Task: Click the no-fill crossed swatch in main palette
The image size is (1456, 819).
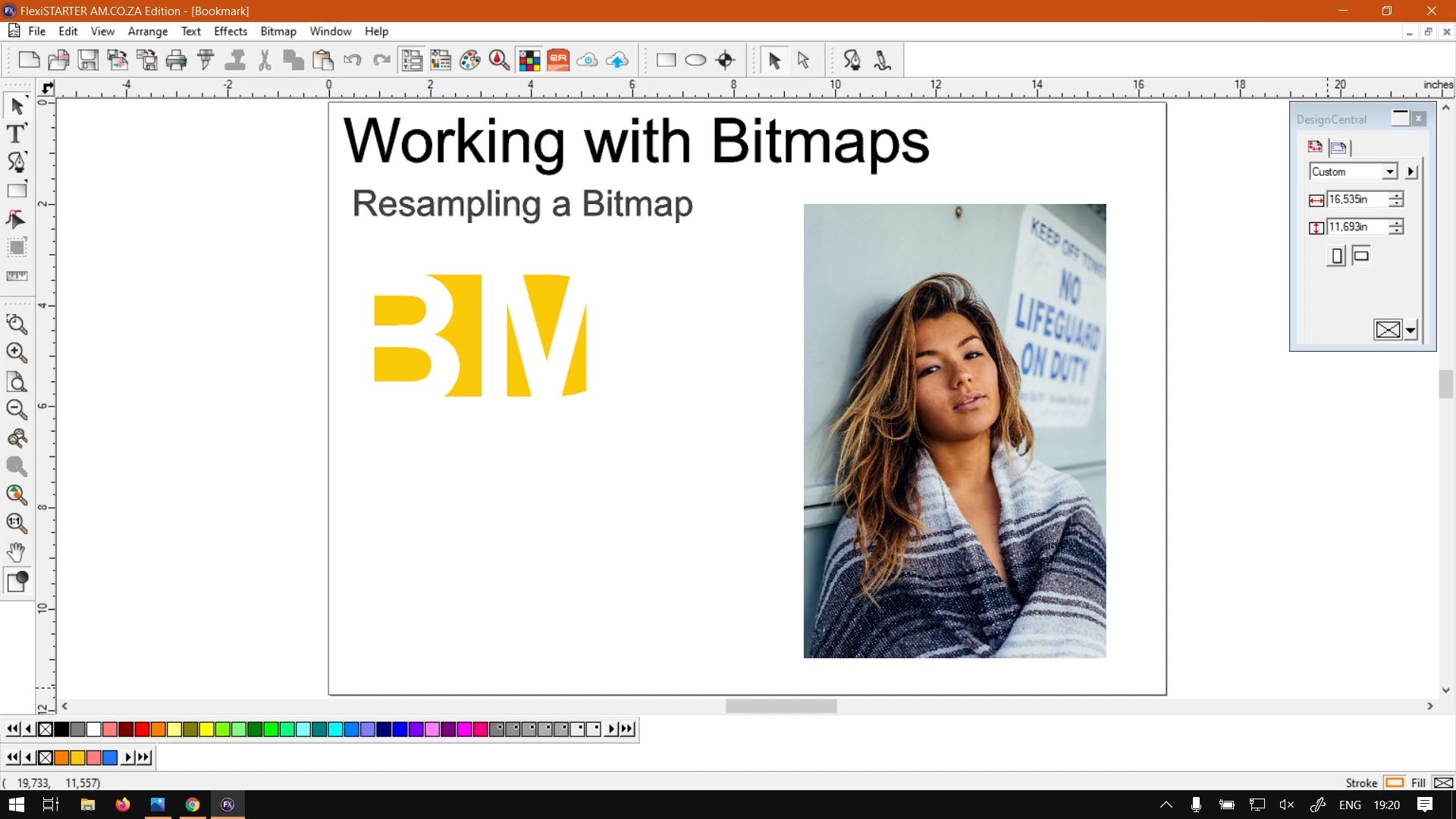Action: coord(45,729)
